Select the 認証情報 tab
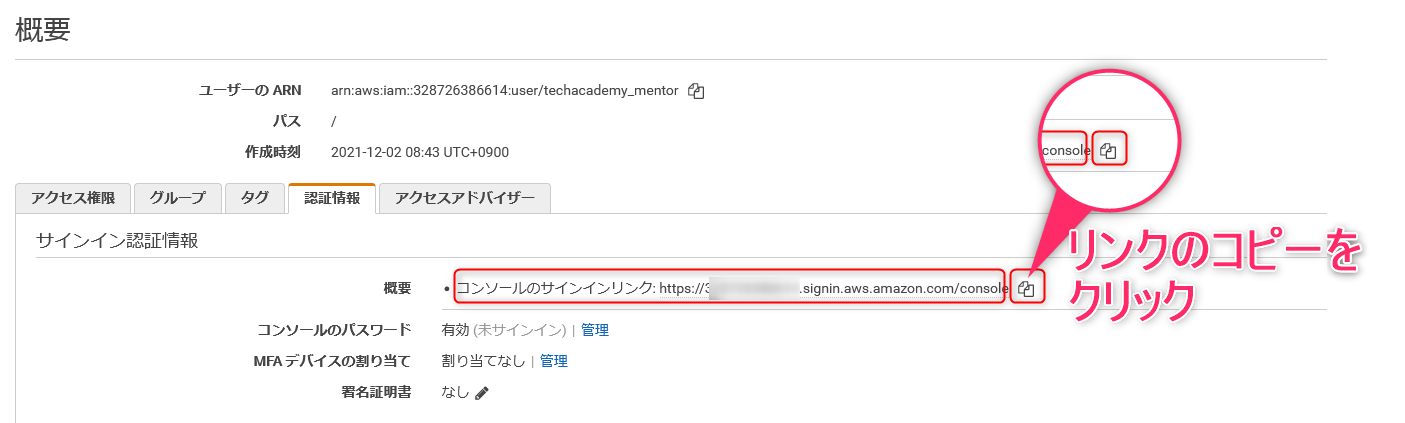Screen dimensions: 1405x423 331,198
